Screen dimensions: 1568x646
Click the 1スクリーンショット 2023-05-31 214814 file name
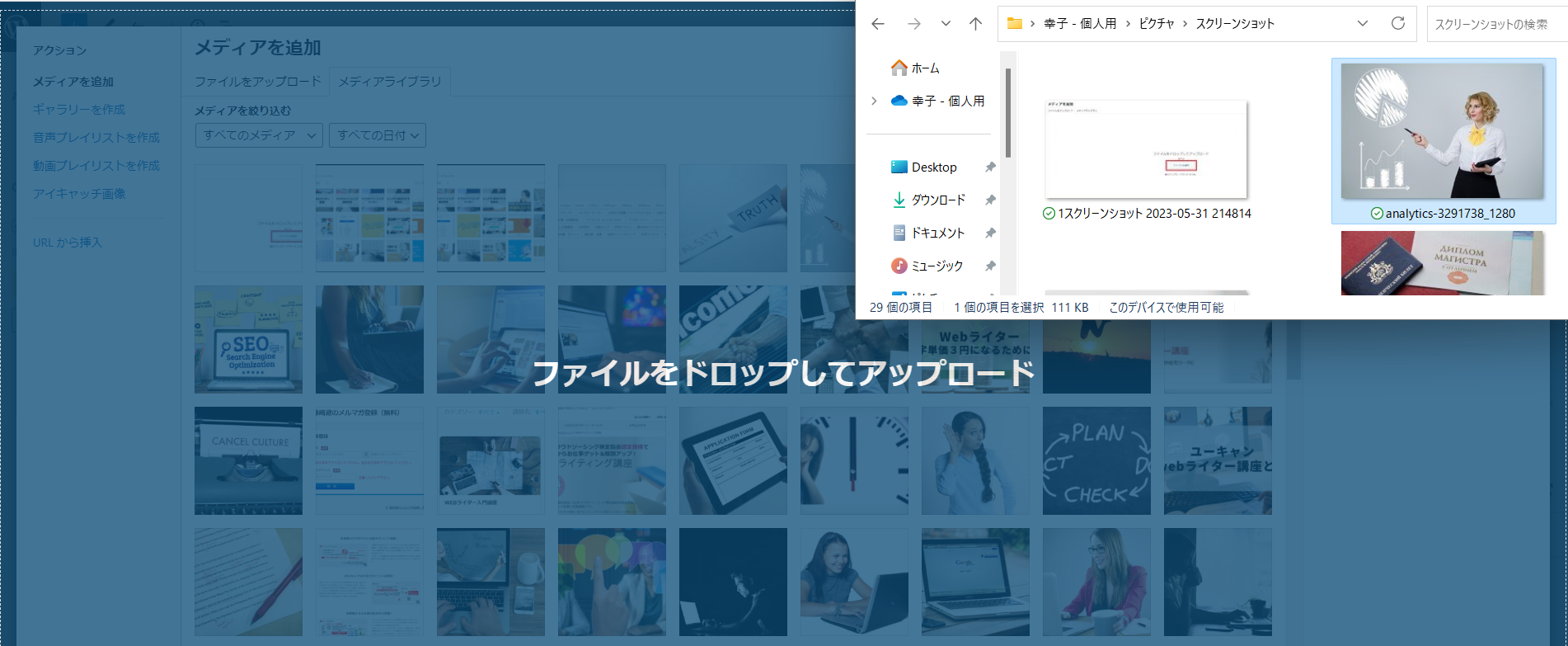pos(1154,213)
